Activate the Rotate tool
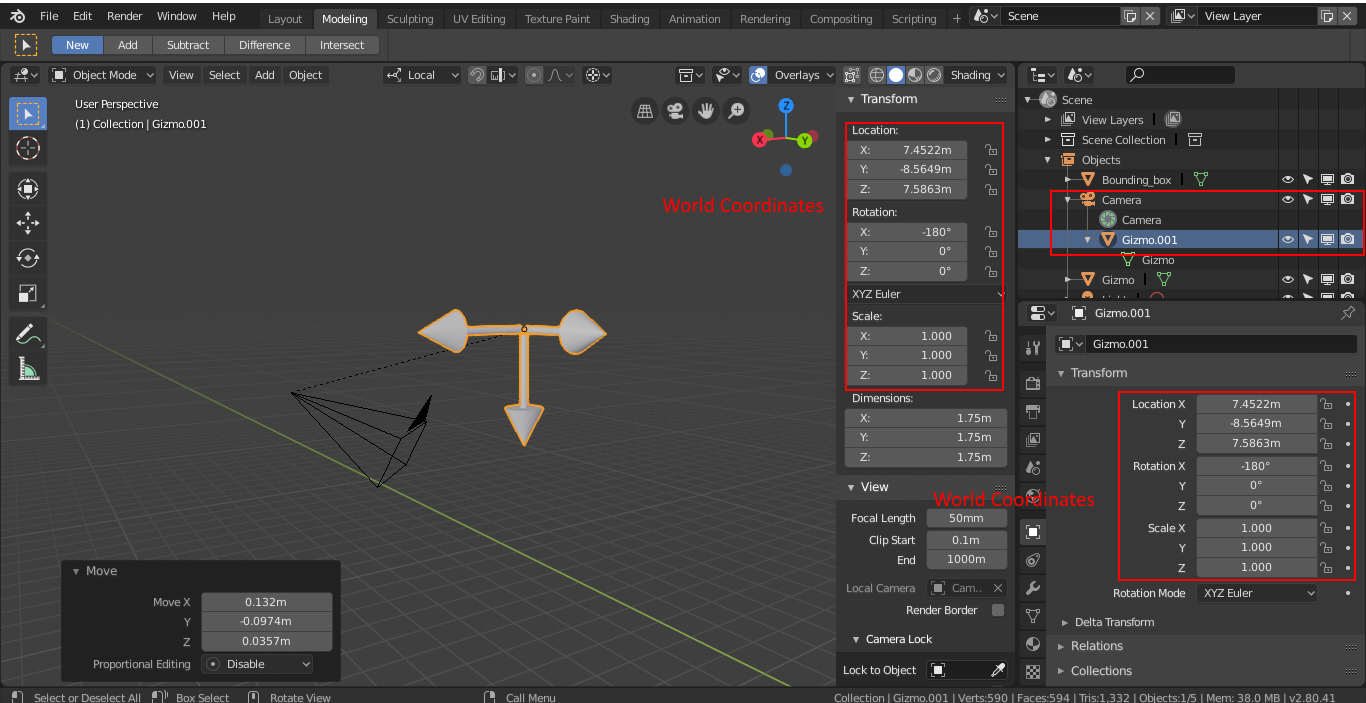Screen dimensions: 1366x703 click(x=28, y=258)
